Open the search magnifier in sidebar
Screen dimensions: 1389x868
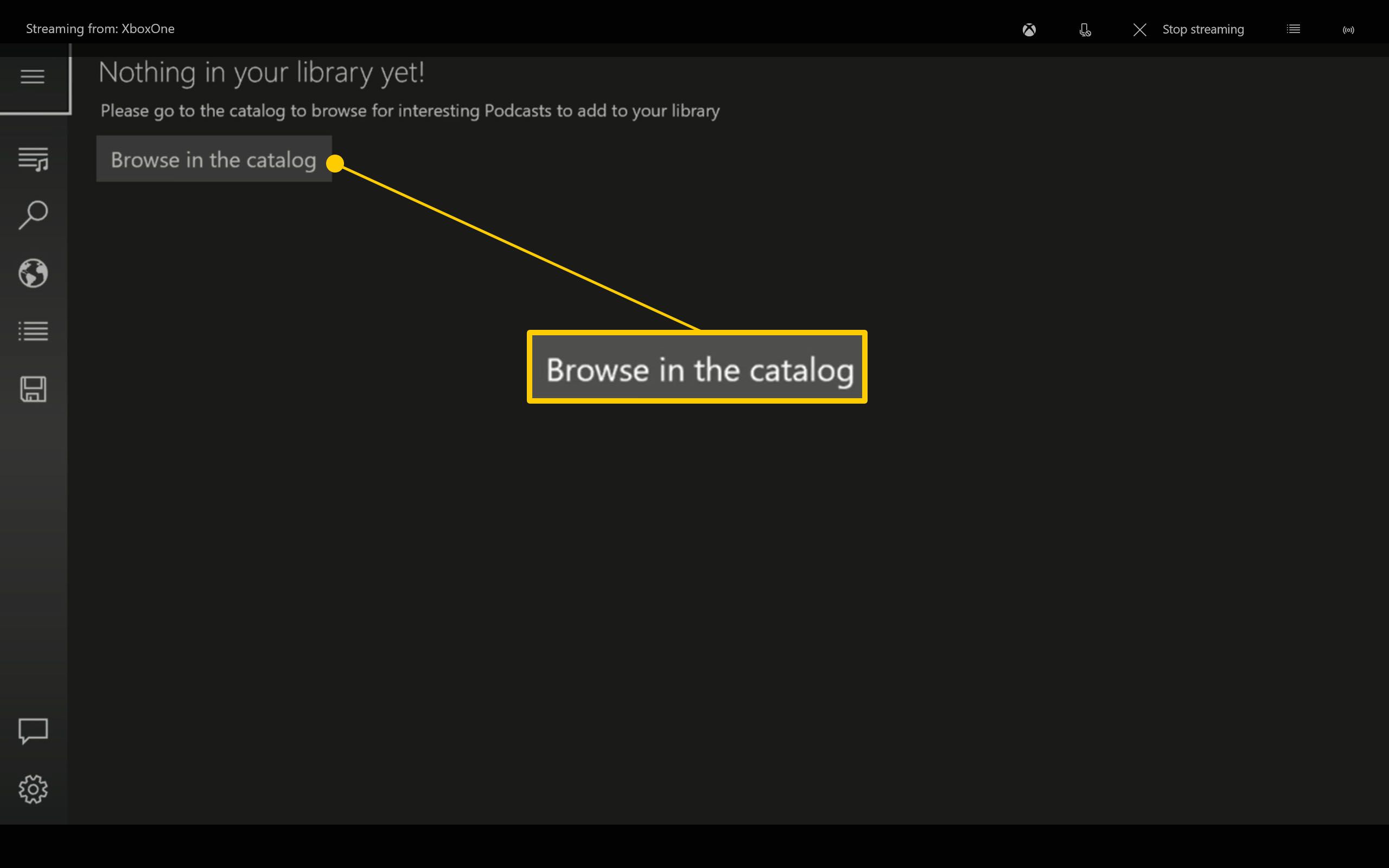[x=33, y=215]
